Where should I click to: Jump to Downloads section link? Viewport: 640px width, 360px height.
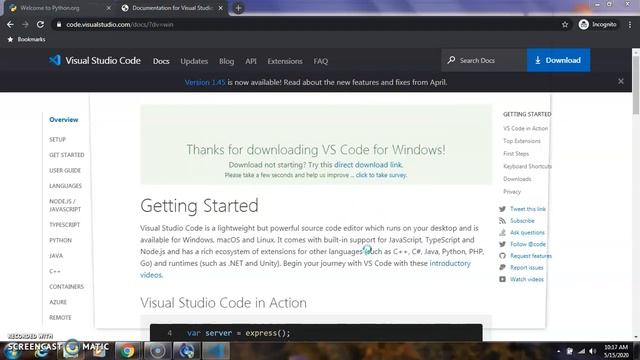(517, 179)
